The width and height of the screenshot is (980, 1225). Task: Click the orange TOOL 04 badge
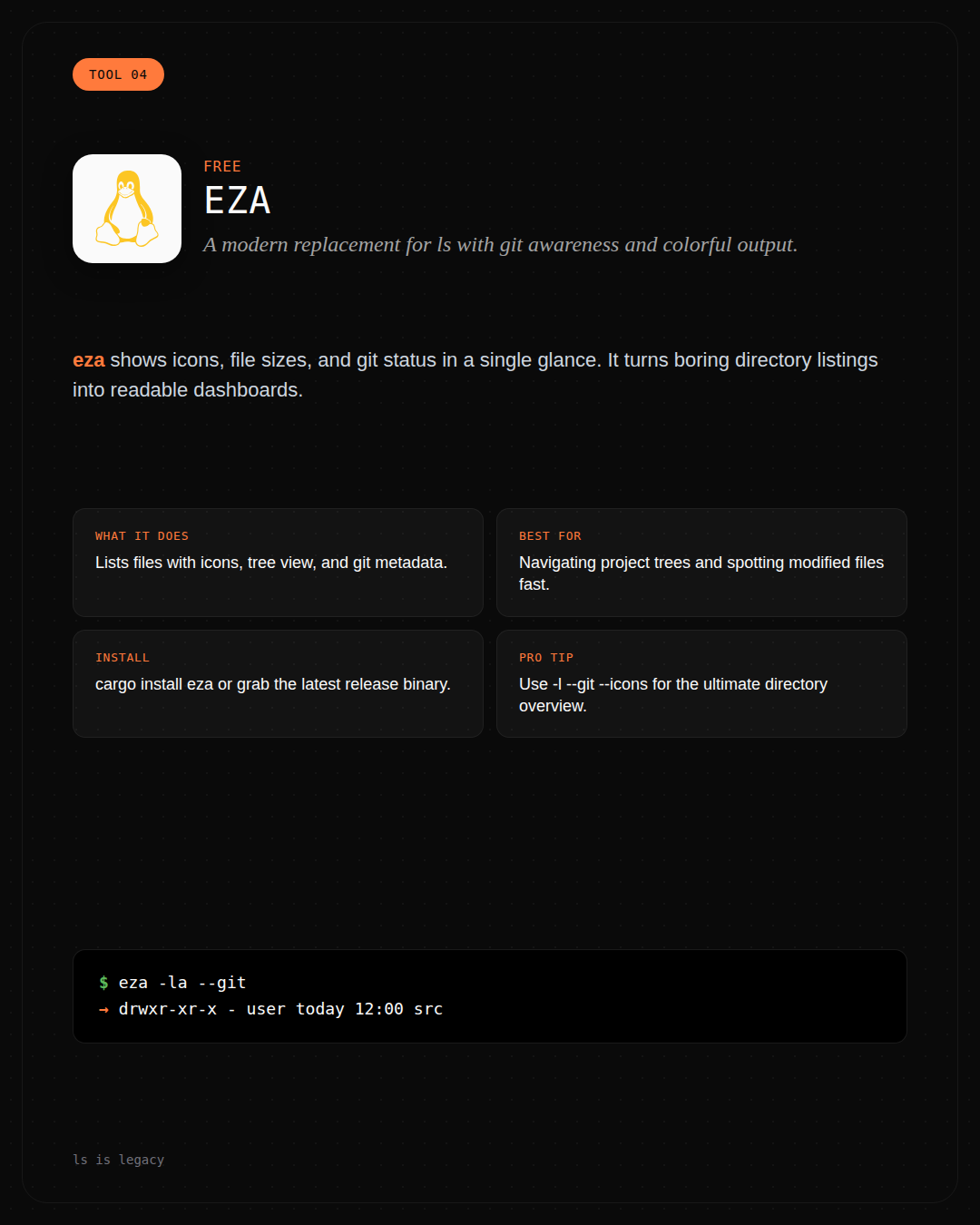(118, 74)
